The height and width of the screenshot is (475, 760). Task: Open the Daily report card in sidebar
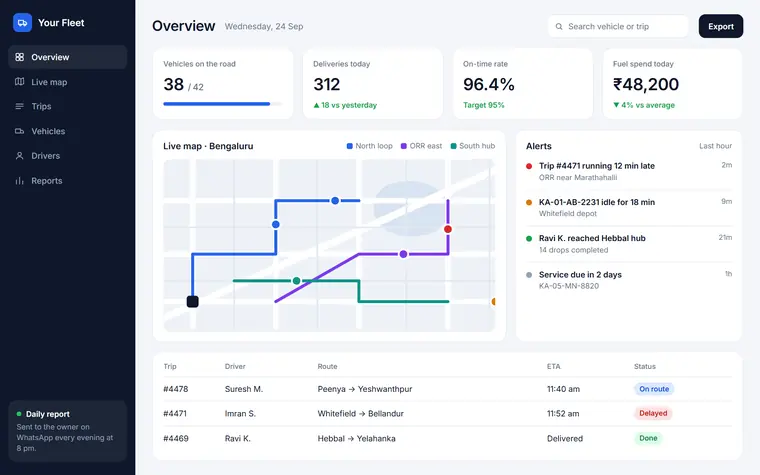tap(67, 431)
